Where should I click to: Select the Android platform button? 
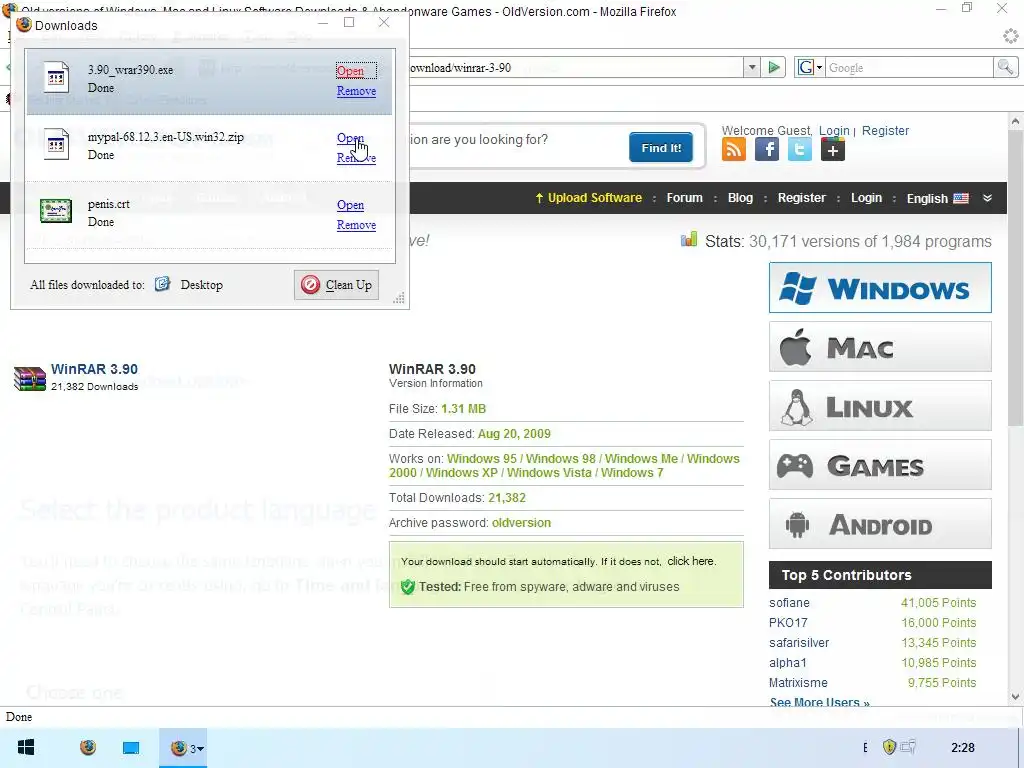pyautogui.click(x=880, y=524)
